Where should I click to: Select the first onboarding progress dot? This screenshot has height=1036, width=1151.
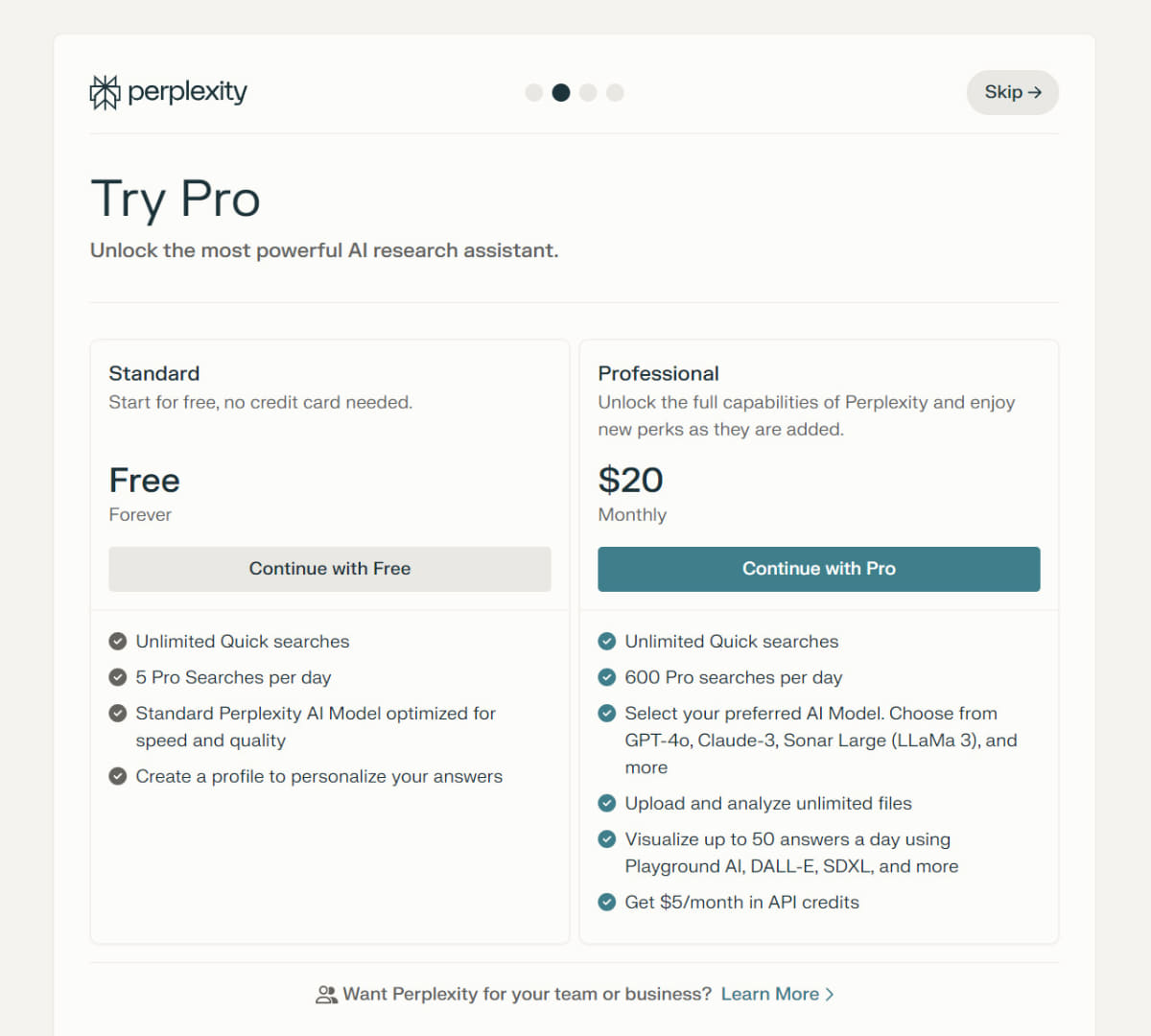click(x=534, y=92)
